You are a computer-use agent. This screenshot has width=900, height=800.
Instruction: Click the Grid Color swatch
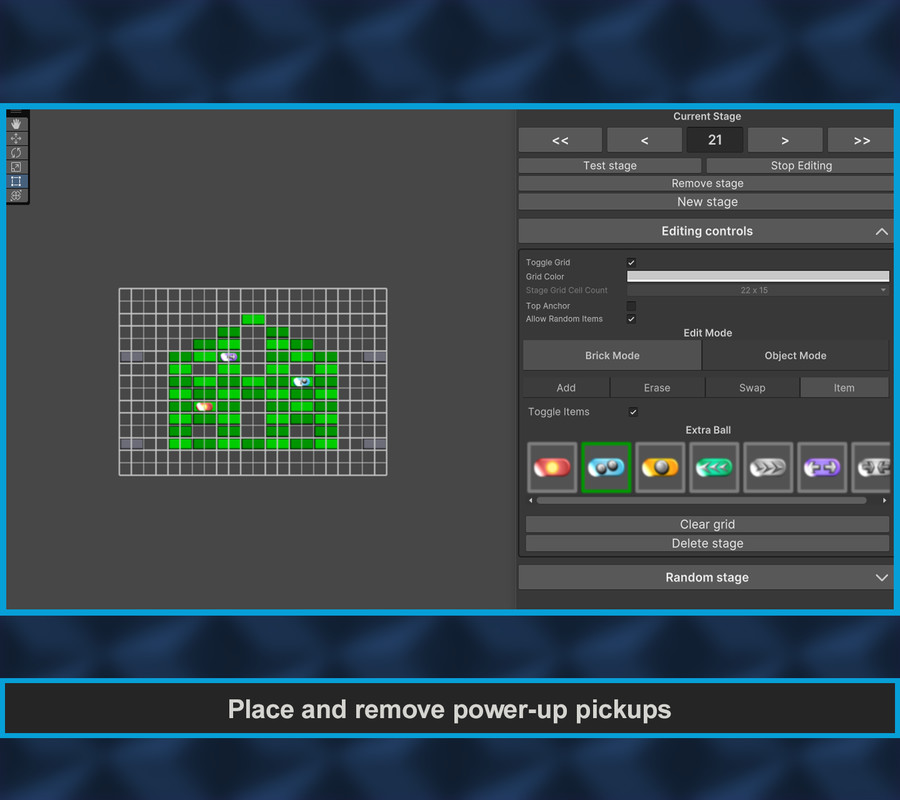pos(757,276)
